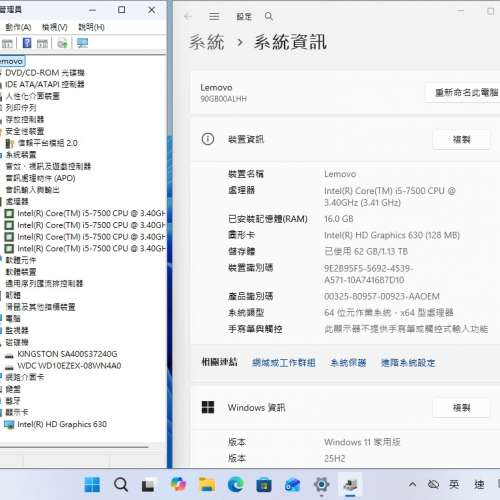This screenshot has width=500, height=500.
Task: Click the 16.0 GB RAM value
Action: coord(339,219)
